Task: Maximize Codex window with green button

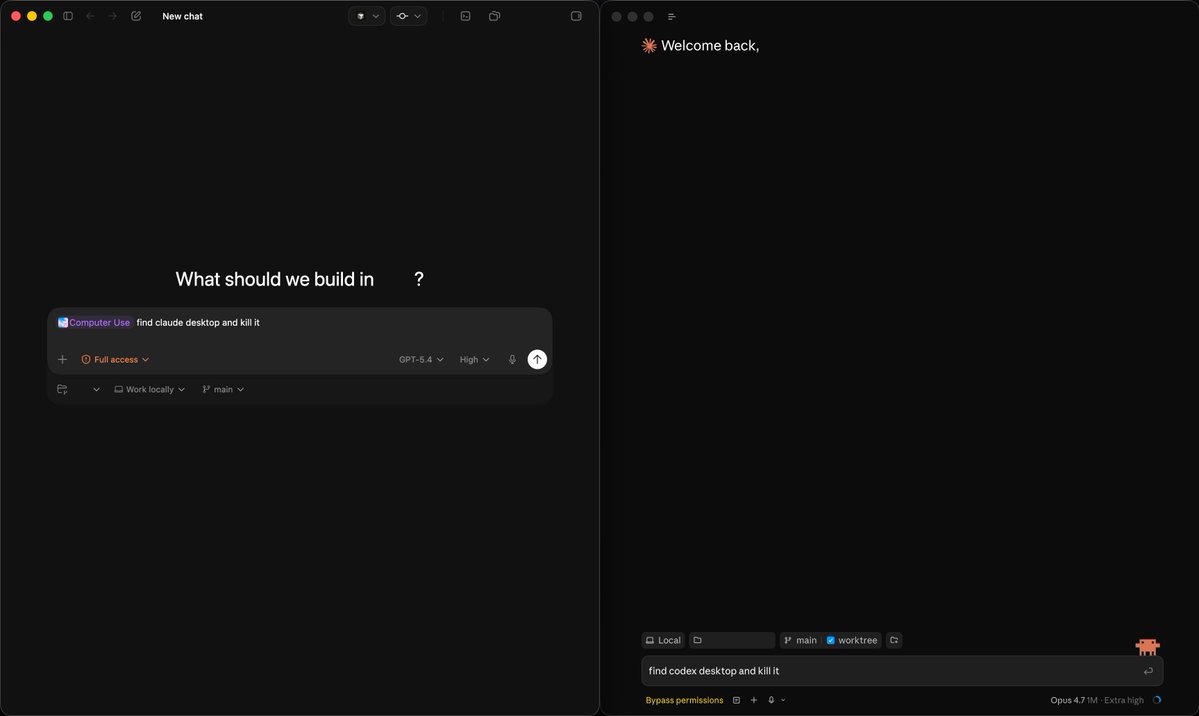Action: [x=48, y=16]
